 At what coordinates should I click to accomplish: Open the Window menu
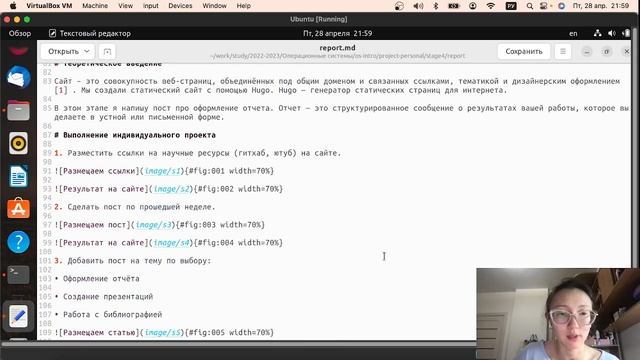pyautogui.click(x=214, y=6)
